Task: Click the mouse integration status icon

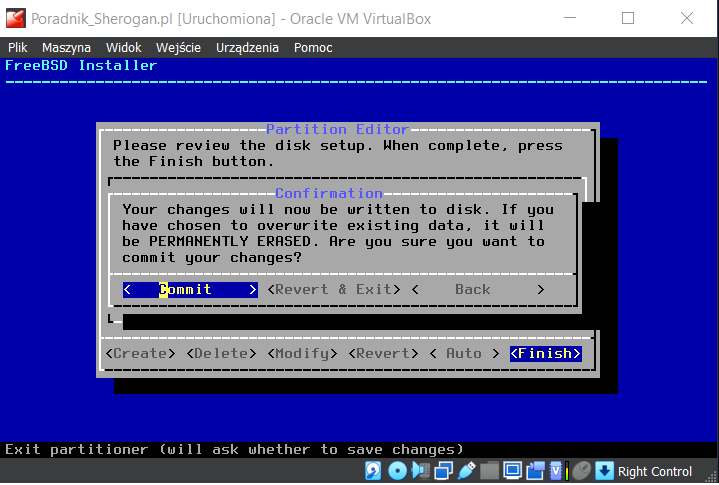Action: coord(581,471)
